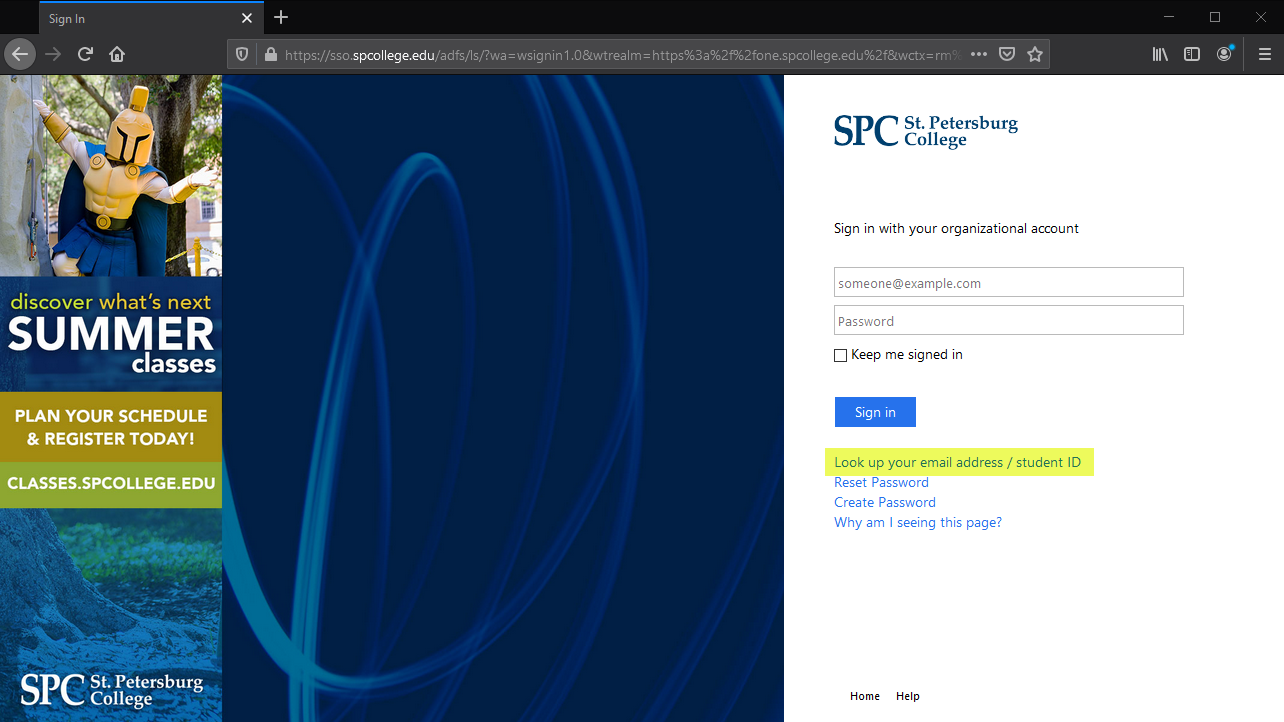This screenshot has width=1284, height=722.
Task: Toggle the sidebar panel icon
Action: point(1191,54)
